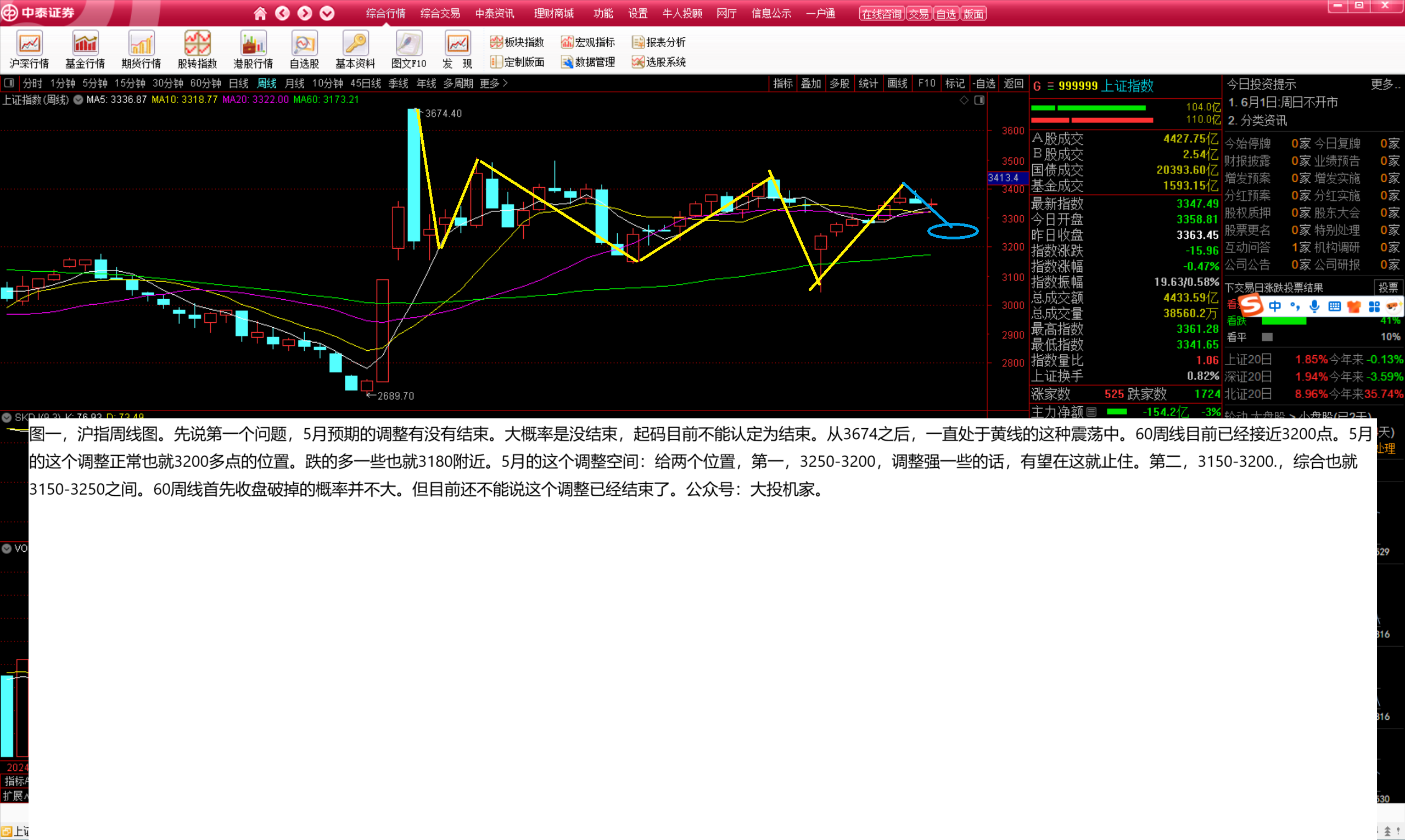This screenshot has height=840, width=1405.
Task: Toggle the left panel icon beside 分时
Action: pyautogui.click(x=9, y=83)
